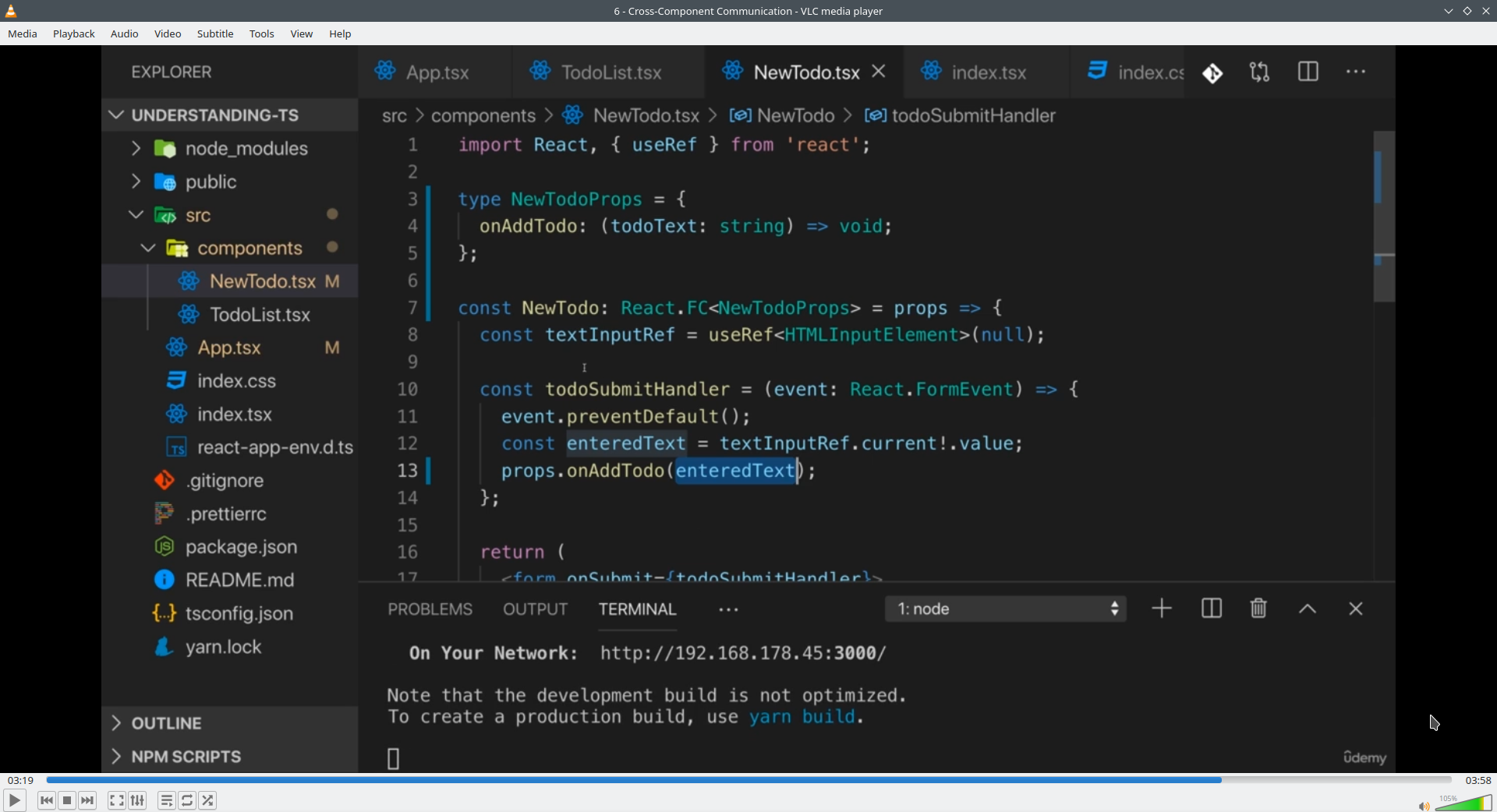Show the extended settings dialog
This screenshot has height=812, width=1497.
(137, 800)
